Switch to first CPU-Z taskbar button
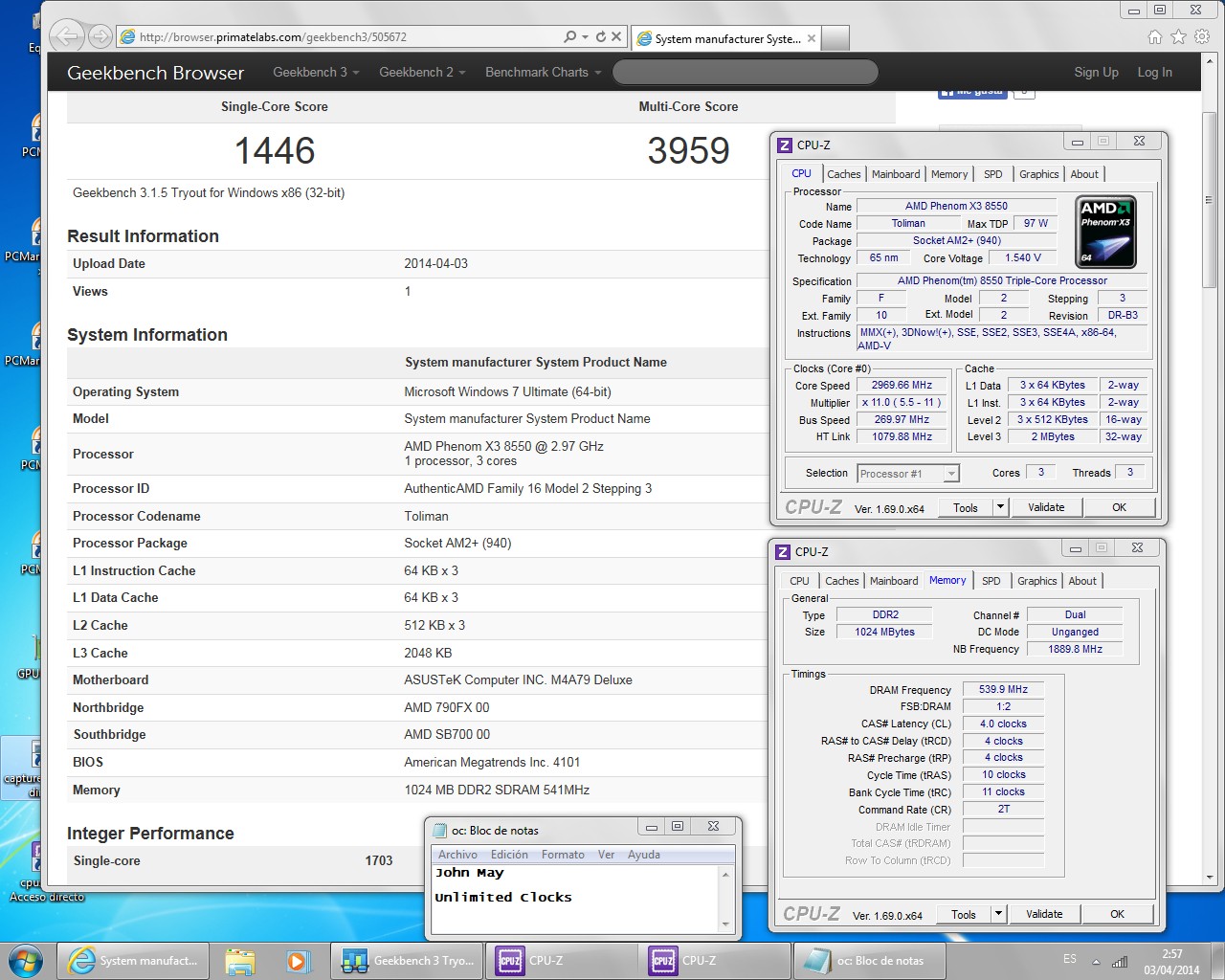The image size is (1225, 980). coord(561,960)
